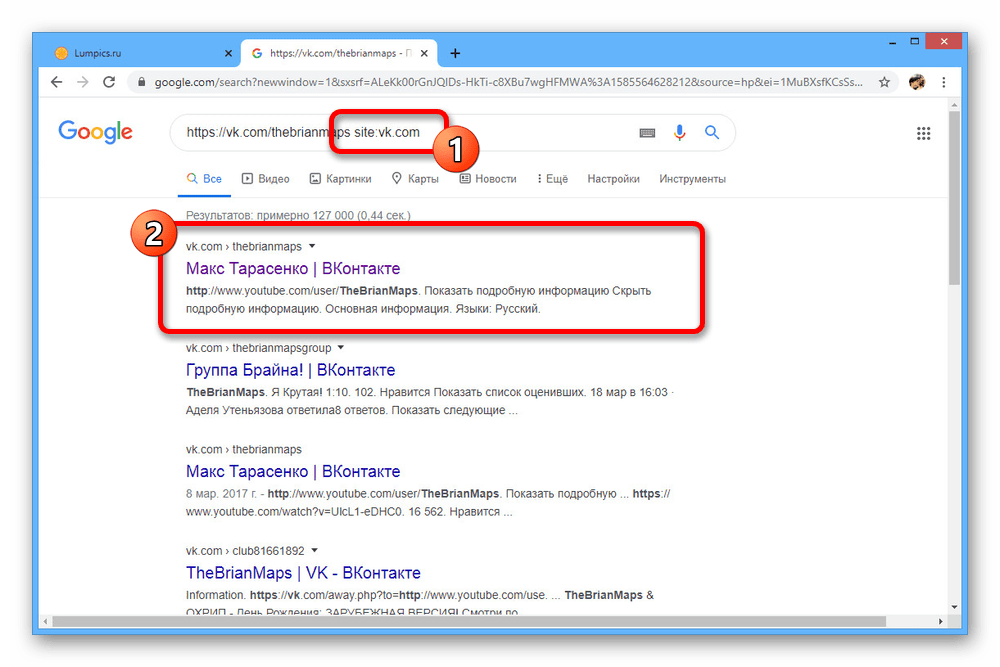Click the site lock icon in address bar
1000x667 pixels.
coord(142,82)
